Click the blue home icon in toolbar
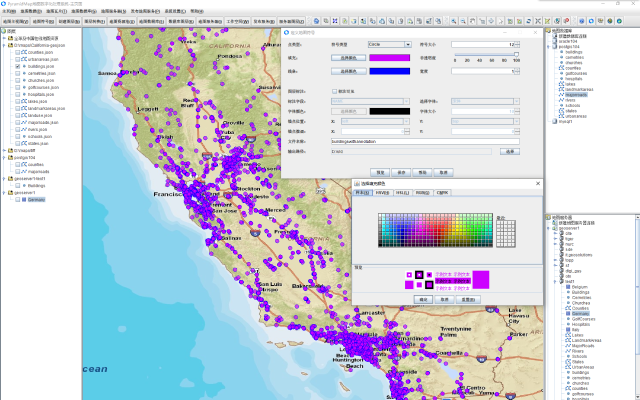640x400 pixels. pos(316,21)
